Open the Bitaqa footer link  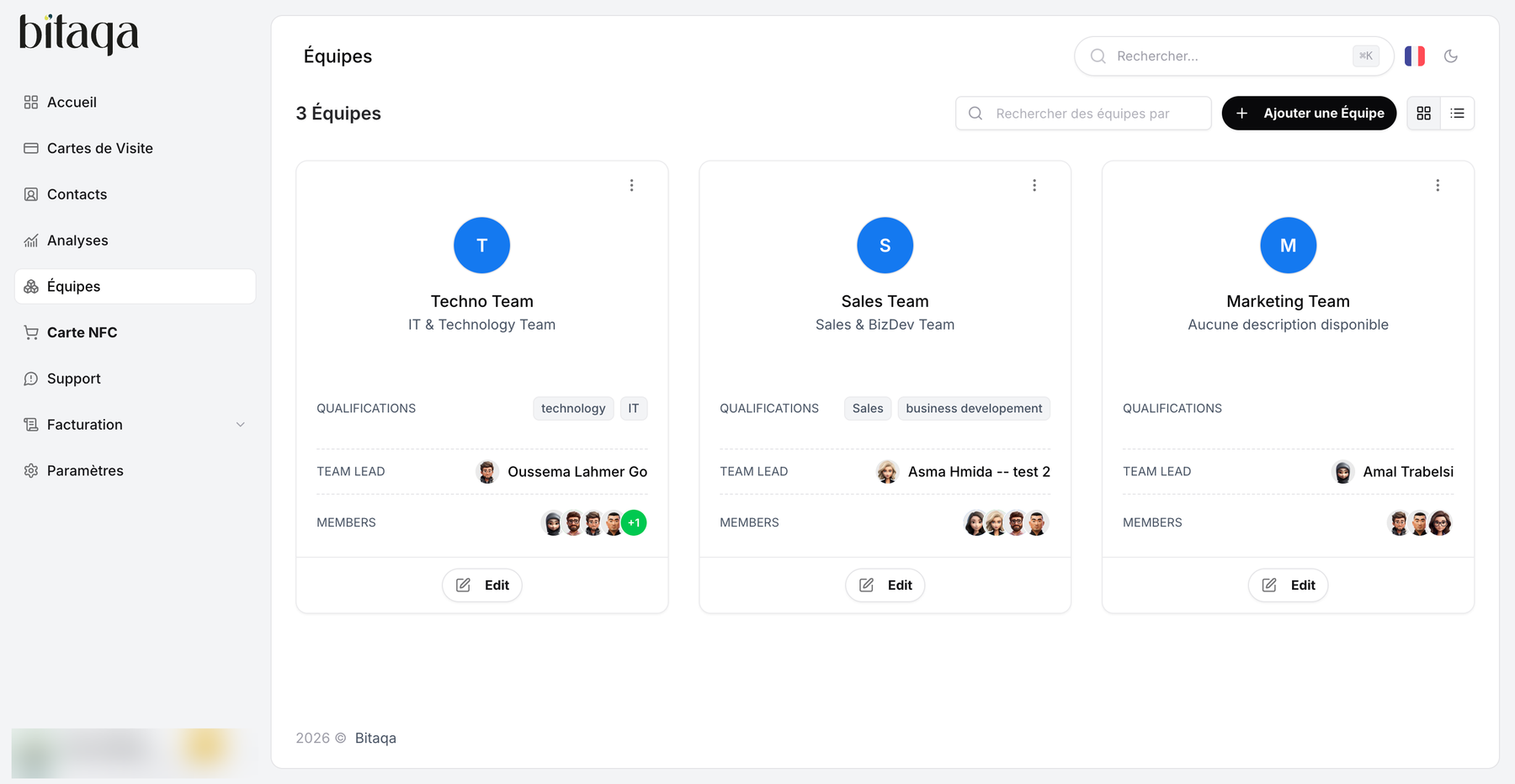[375, 739]
